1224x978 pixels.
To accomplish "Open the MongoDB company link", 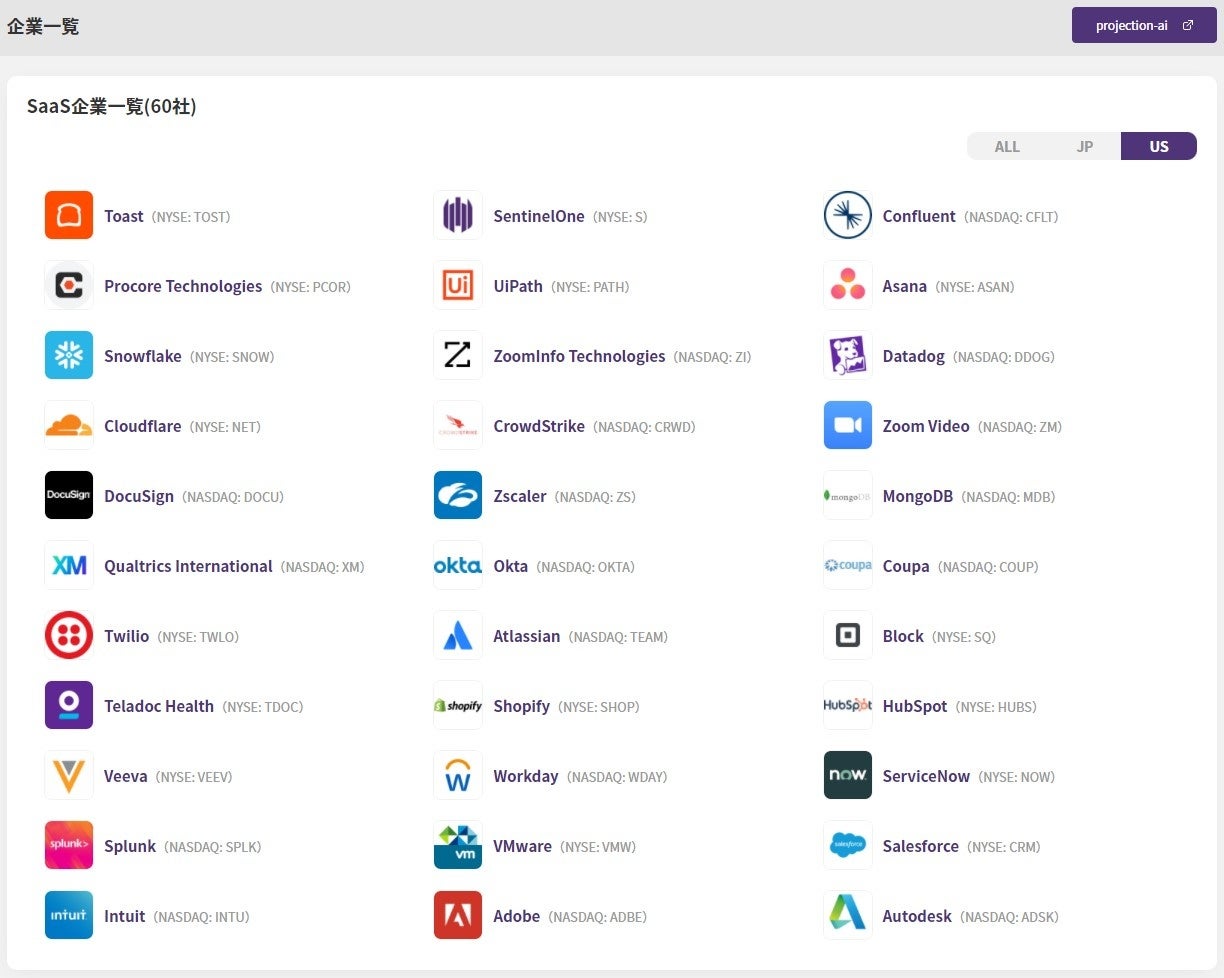I will coord(918,496).
